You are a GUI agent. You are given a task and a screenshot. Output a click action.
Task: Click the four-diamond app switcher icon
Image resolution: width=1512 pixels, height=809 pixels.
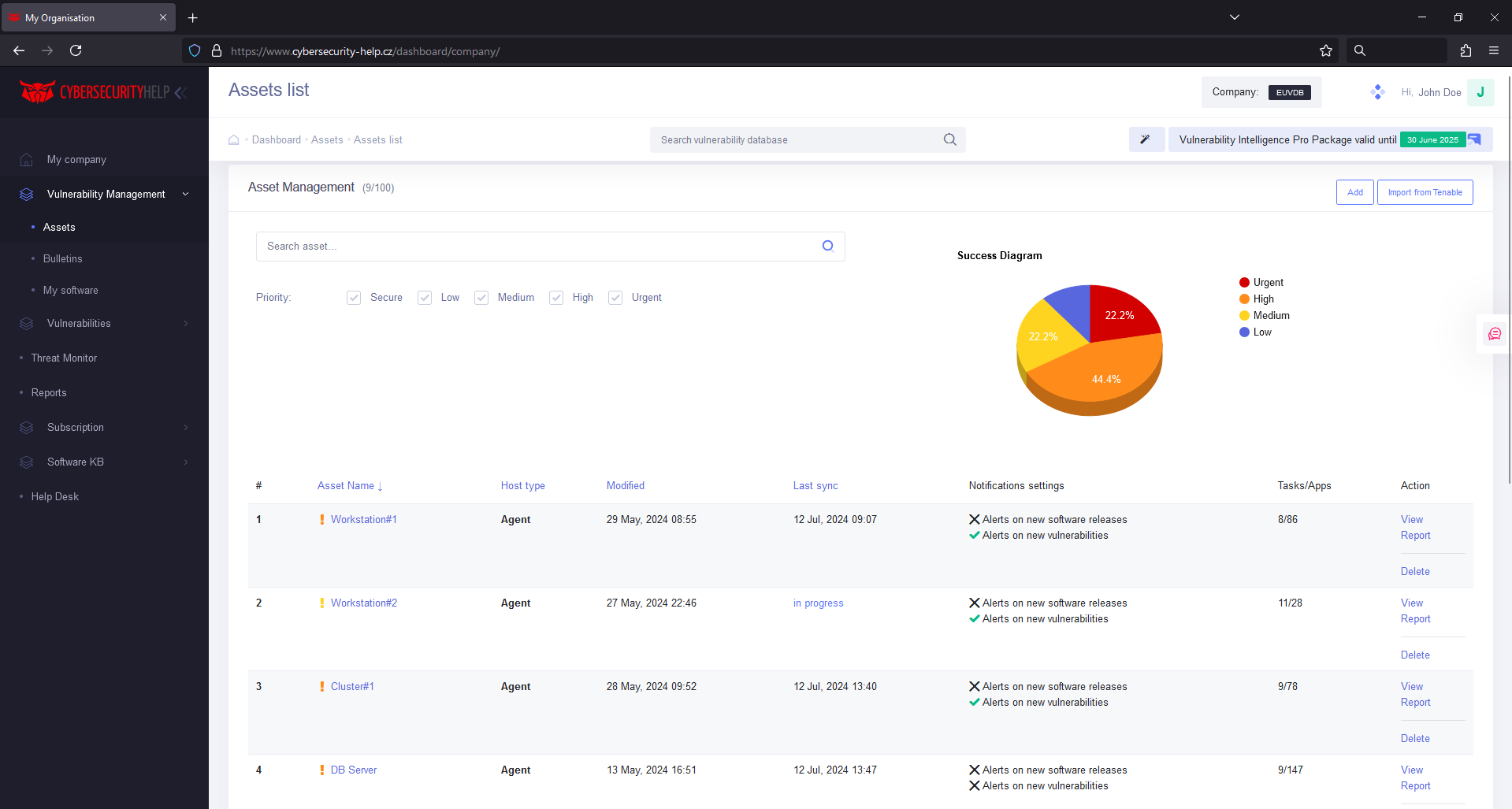(1377, 91)
